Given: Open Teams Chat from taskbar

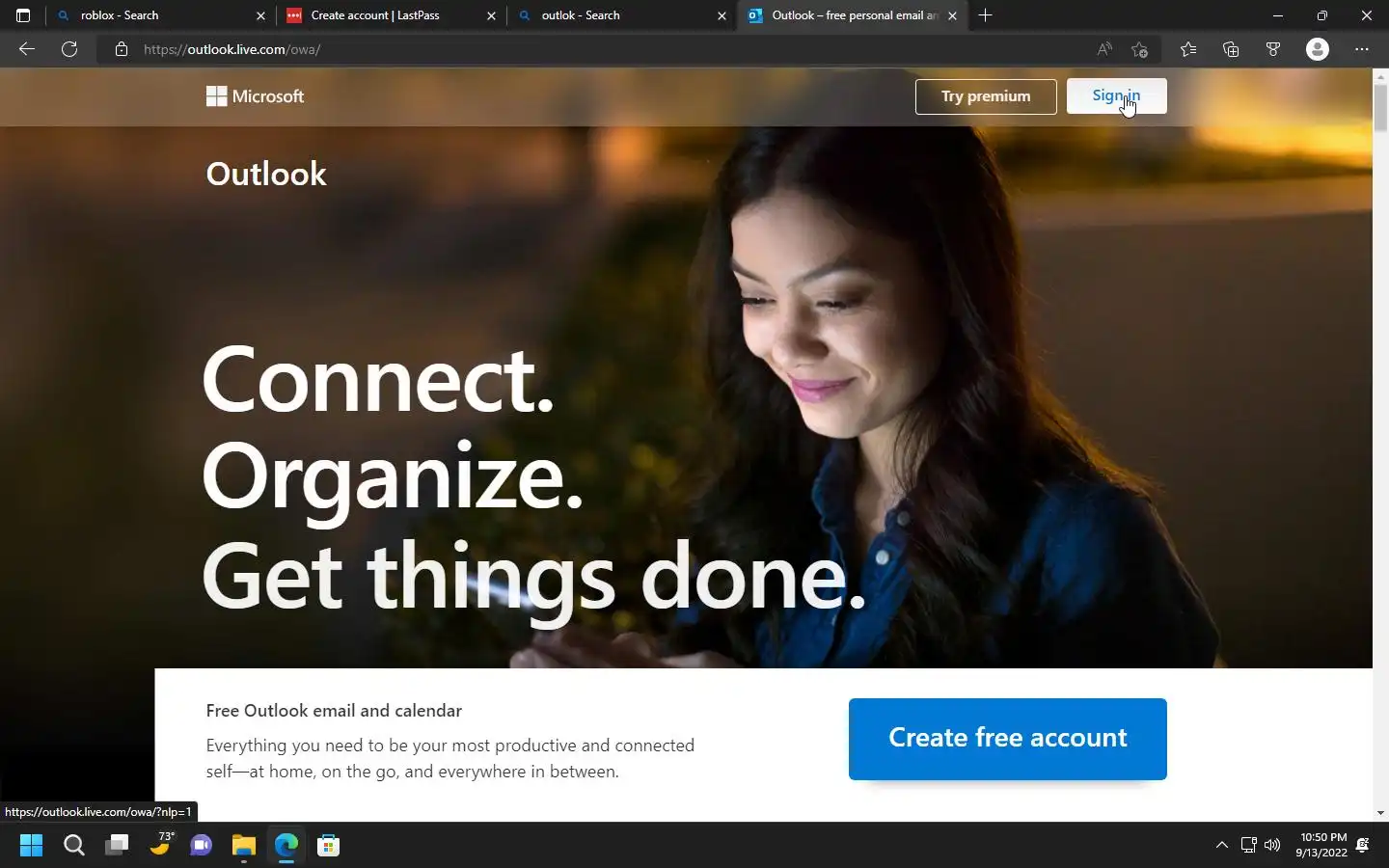Looking at the screenshot, I should pyautogui.click(x=202, y=846).
